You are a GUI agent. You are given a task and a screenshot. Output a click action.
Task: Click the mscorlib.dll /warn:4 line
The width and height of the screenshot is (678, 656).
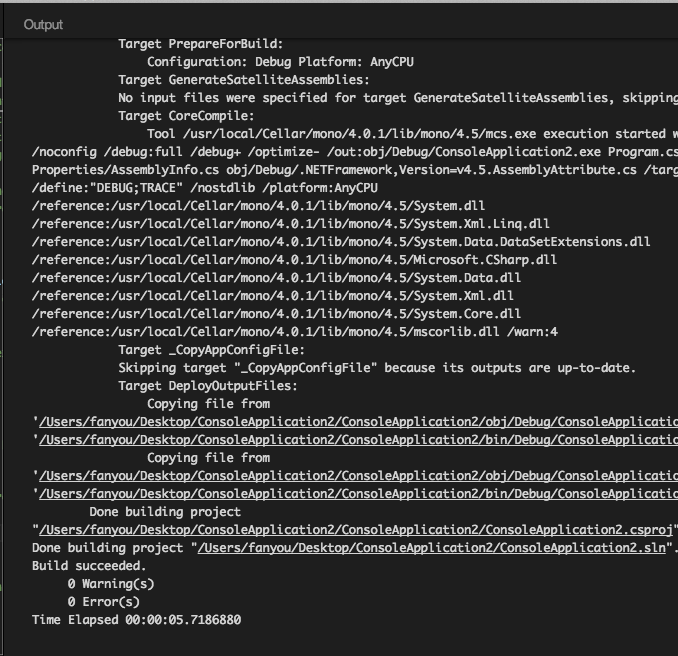coord(295,332)
